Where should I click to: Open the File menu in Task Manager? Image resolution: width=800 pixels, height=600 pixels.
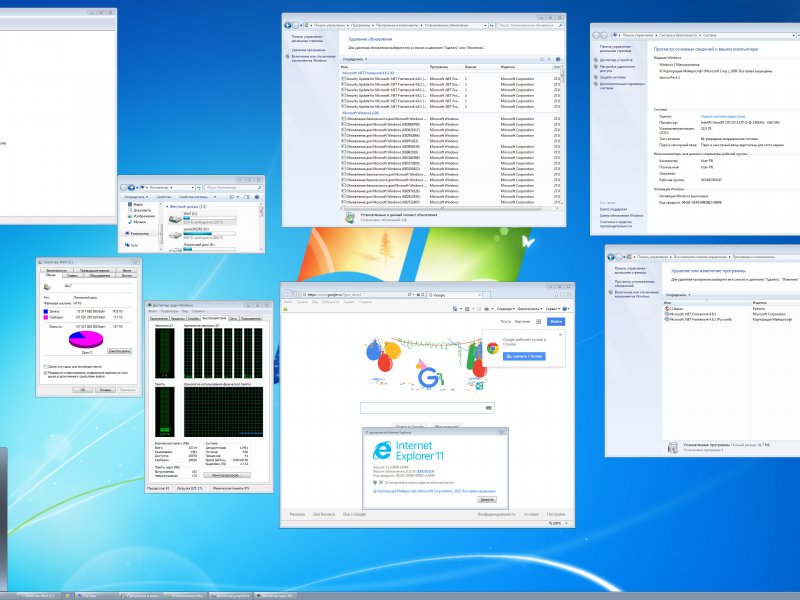pyautogui.click(x=153, y=311)
